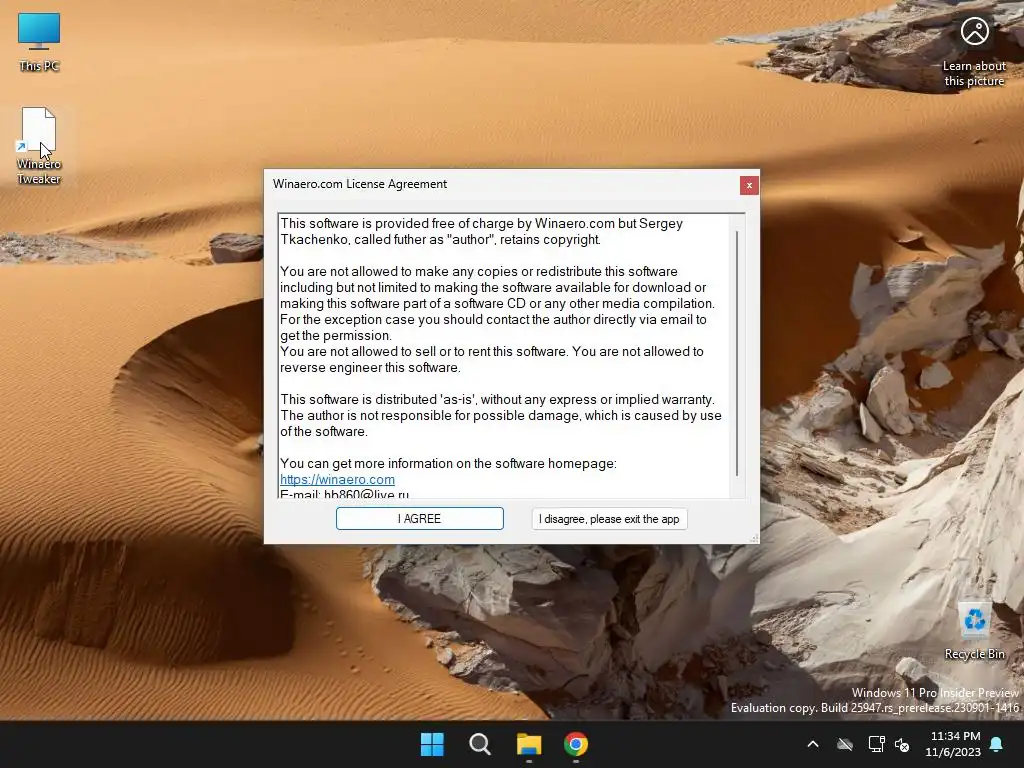Show hidden system tray icons
Image resolution: width=1024 pixels, height=768 pixels.
812,744
